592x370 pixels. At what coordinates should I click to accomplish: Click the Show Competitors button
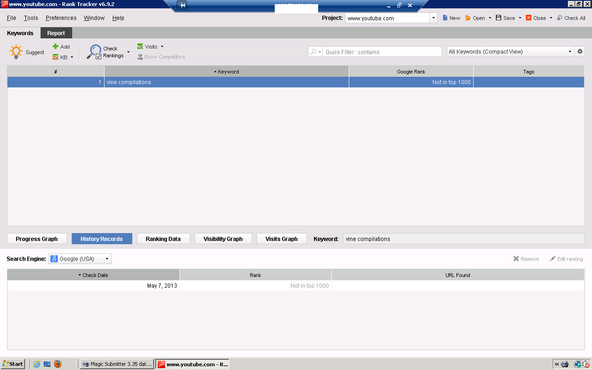tap(161, 57)
